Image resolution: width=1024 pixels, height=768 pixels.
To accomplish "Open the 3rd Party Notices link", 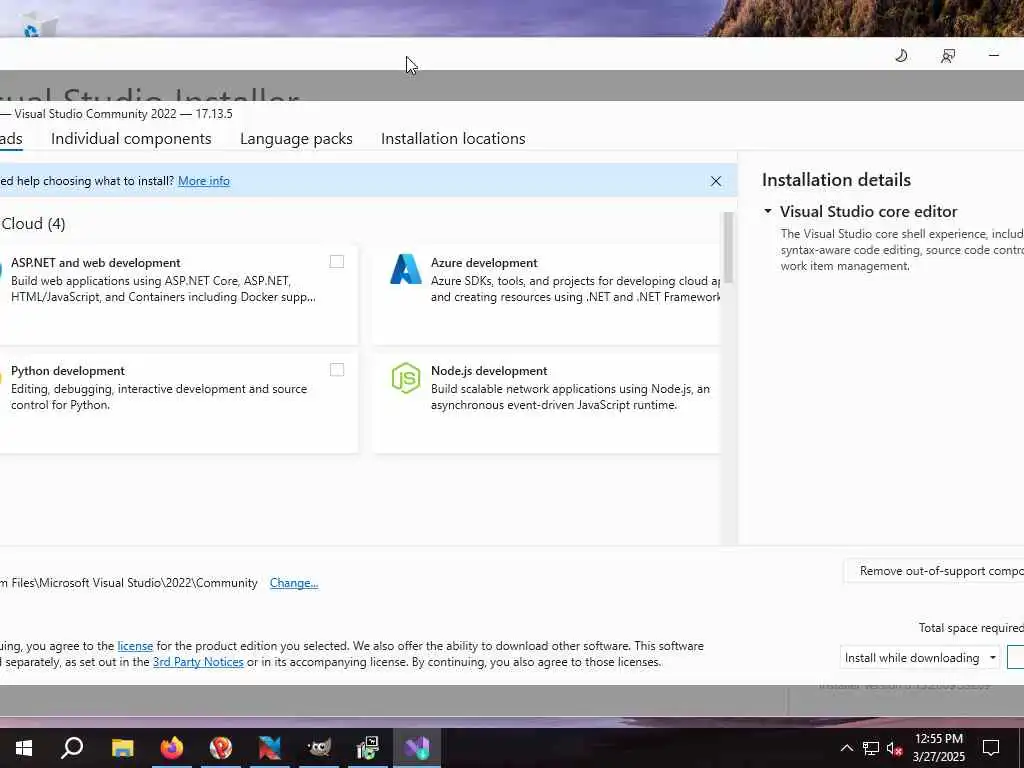I will 198,662.
